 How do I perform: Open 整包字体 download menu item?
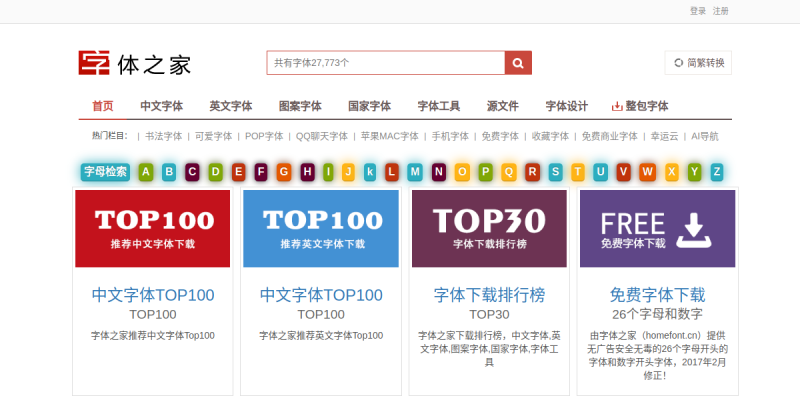tap(640, 106)
